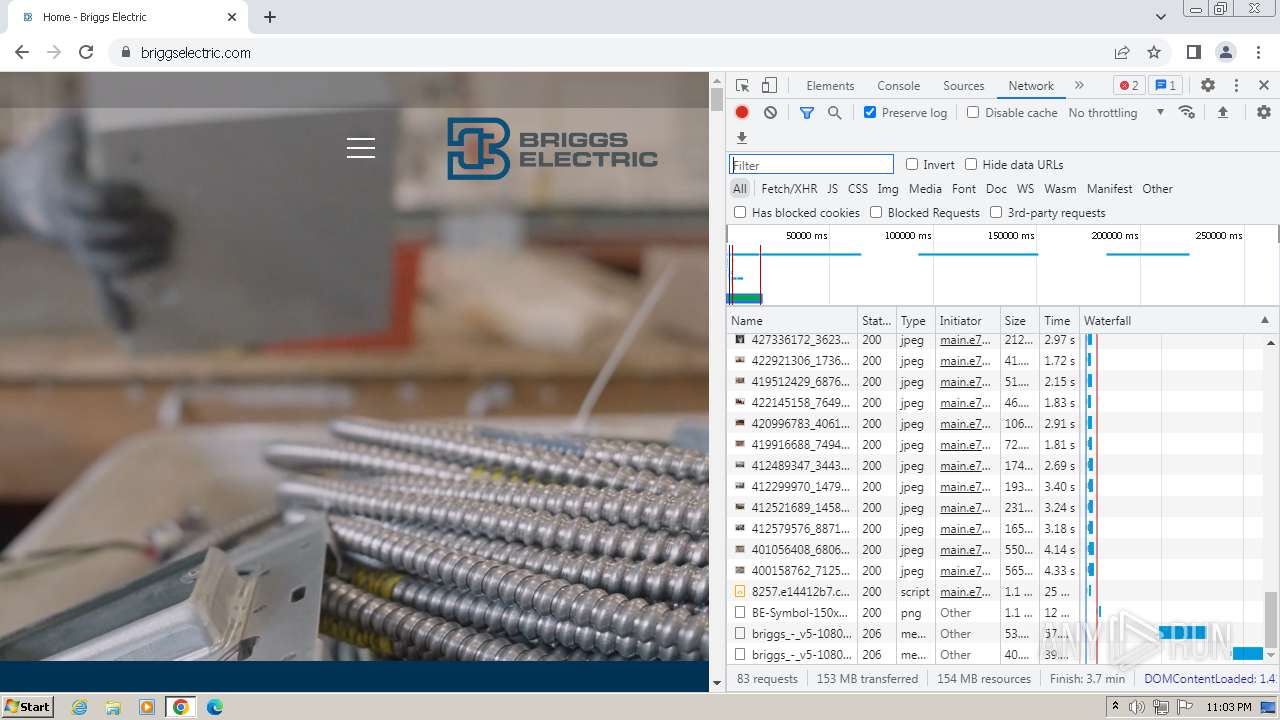1280x720 pixels.
Task: Filter requests by Fetch/XHR
Action: 789,189
